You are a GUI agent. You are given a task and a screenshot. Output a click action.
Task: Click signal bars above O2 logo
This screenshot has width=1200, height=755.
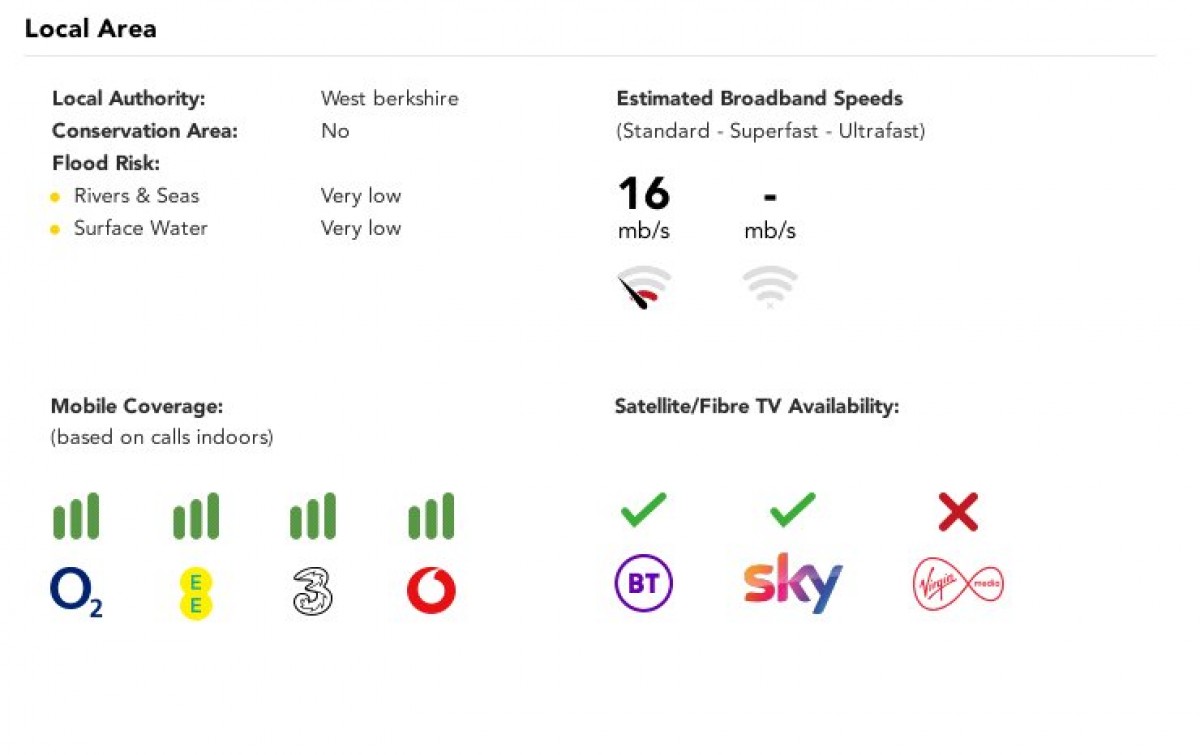click(76, 516)
